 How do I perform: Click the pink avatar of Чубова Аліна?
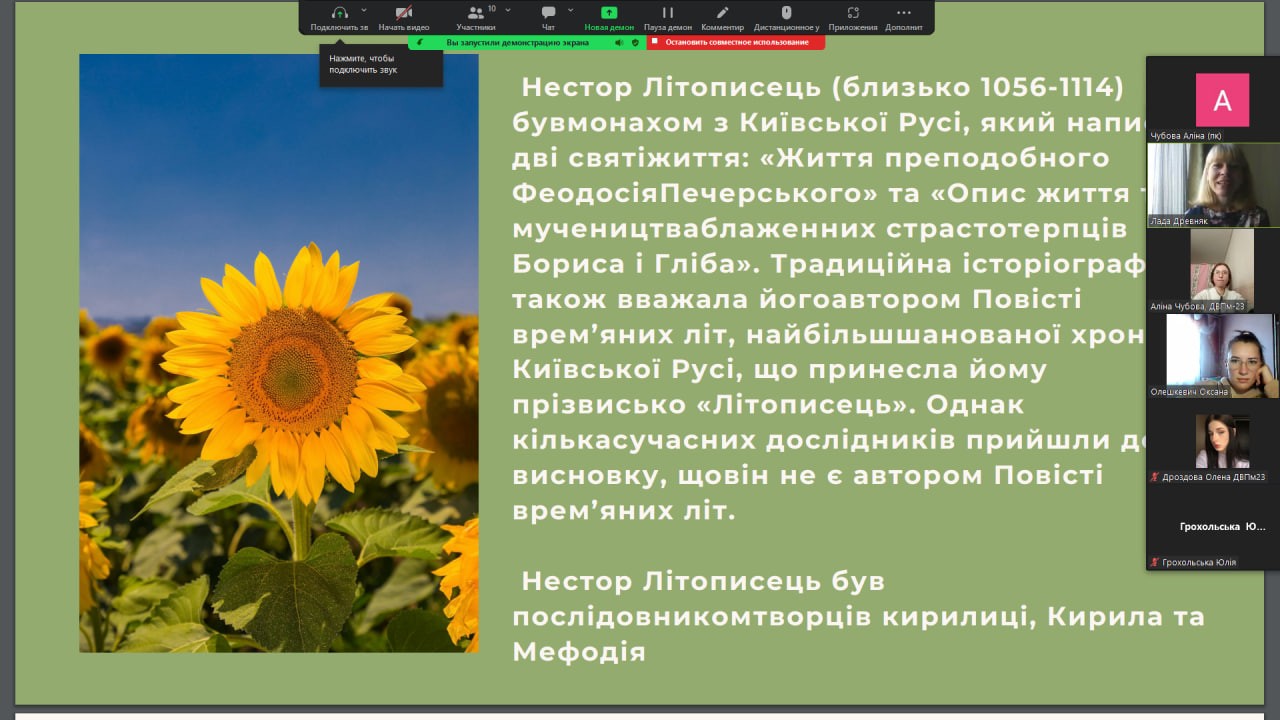[1222, 100]
